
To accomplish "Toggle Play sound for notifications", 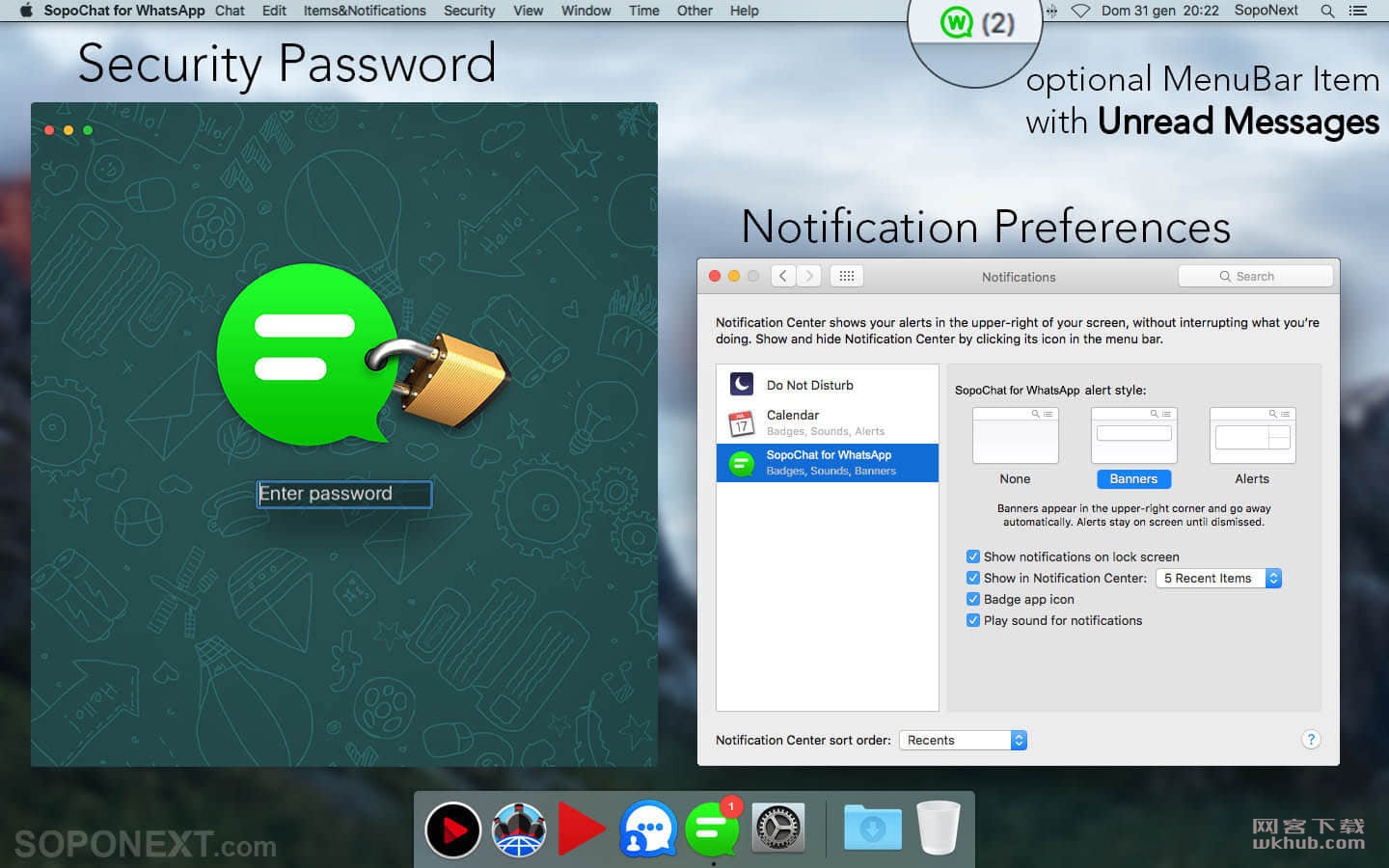I will (973, 620).
